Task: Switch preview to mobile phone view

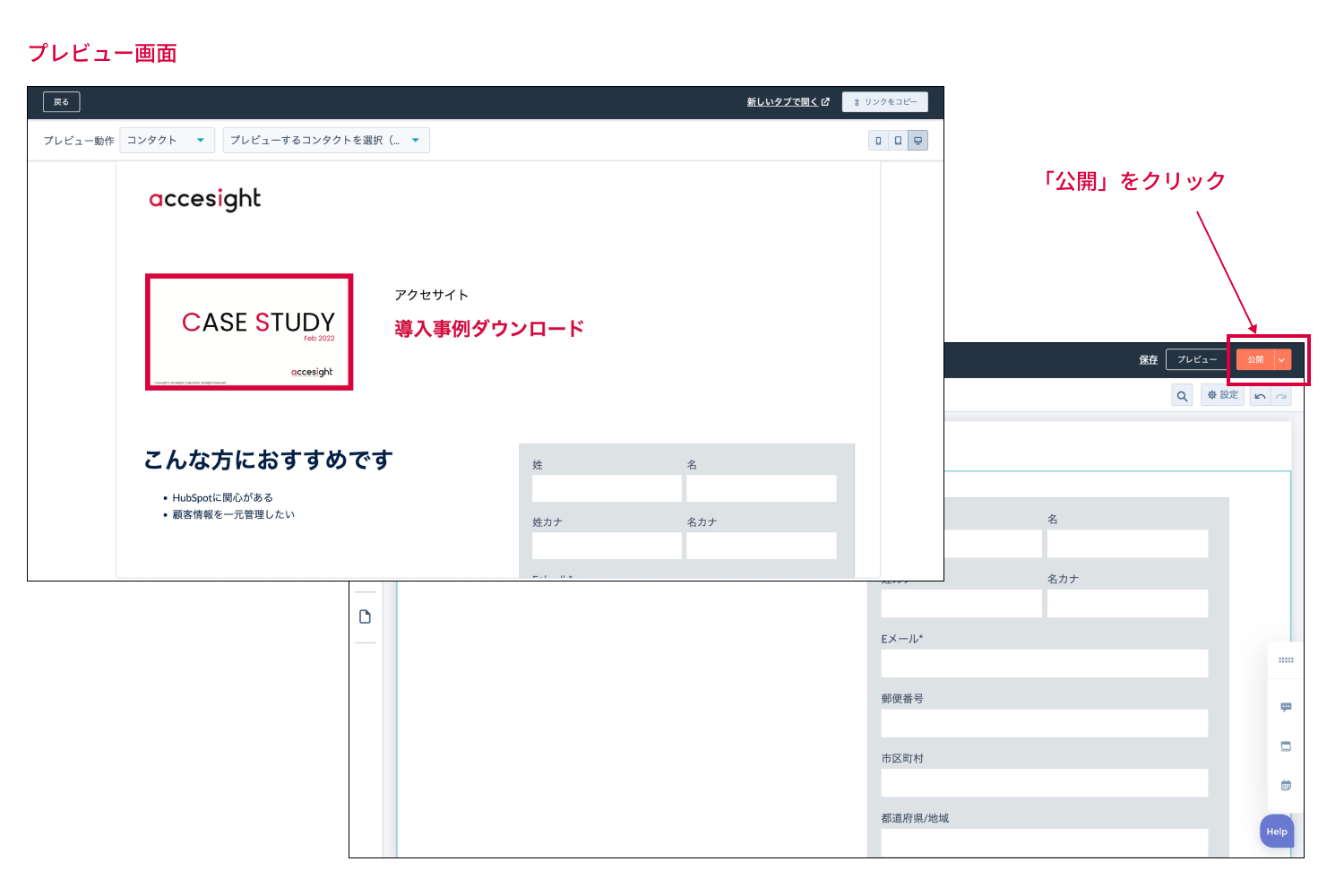Action: click(878, 141)
